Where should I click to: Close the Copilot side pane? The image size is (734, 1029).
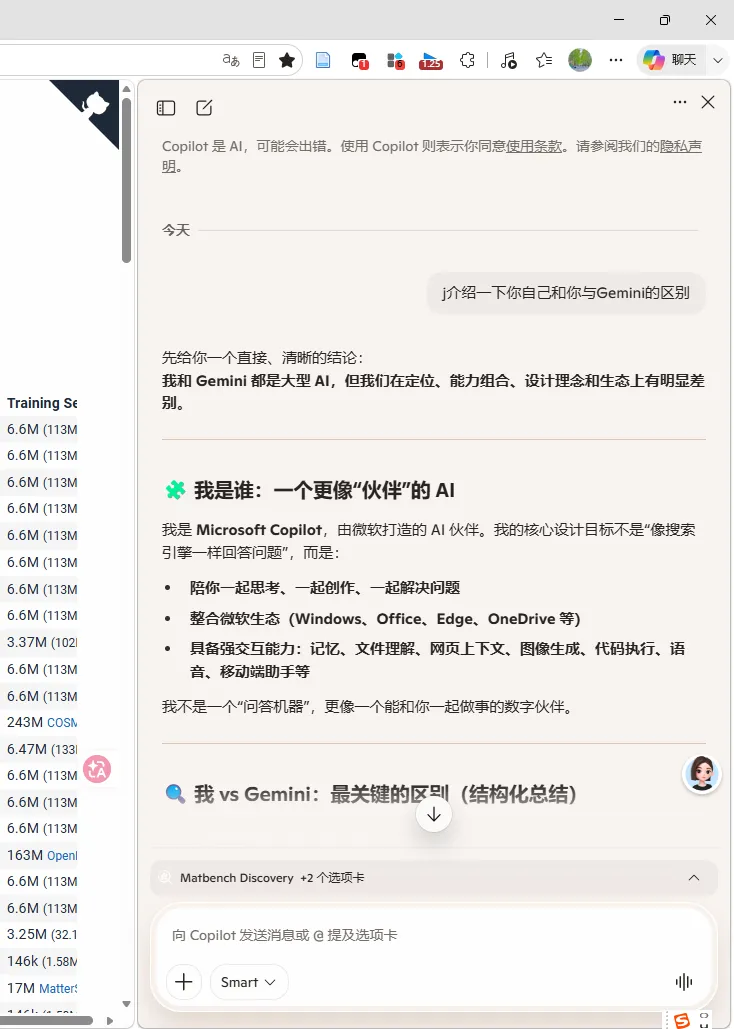tap(708, 102)
